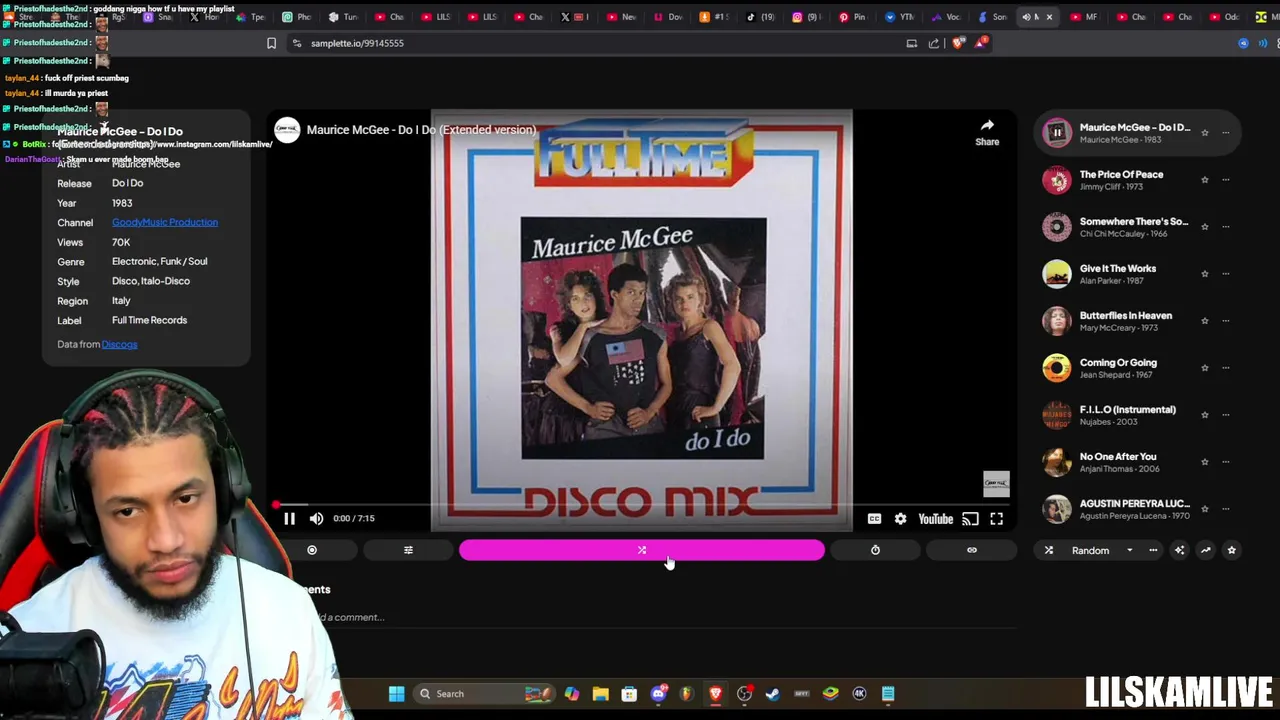Open the Brave shields icon
Screen dimensions: 1280x720
point(959,43)
